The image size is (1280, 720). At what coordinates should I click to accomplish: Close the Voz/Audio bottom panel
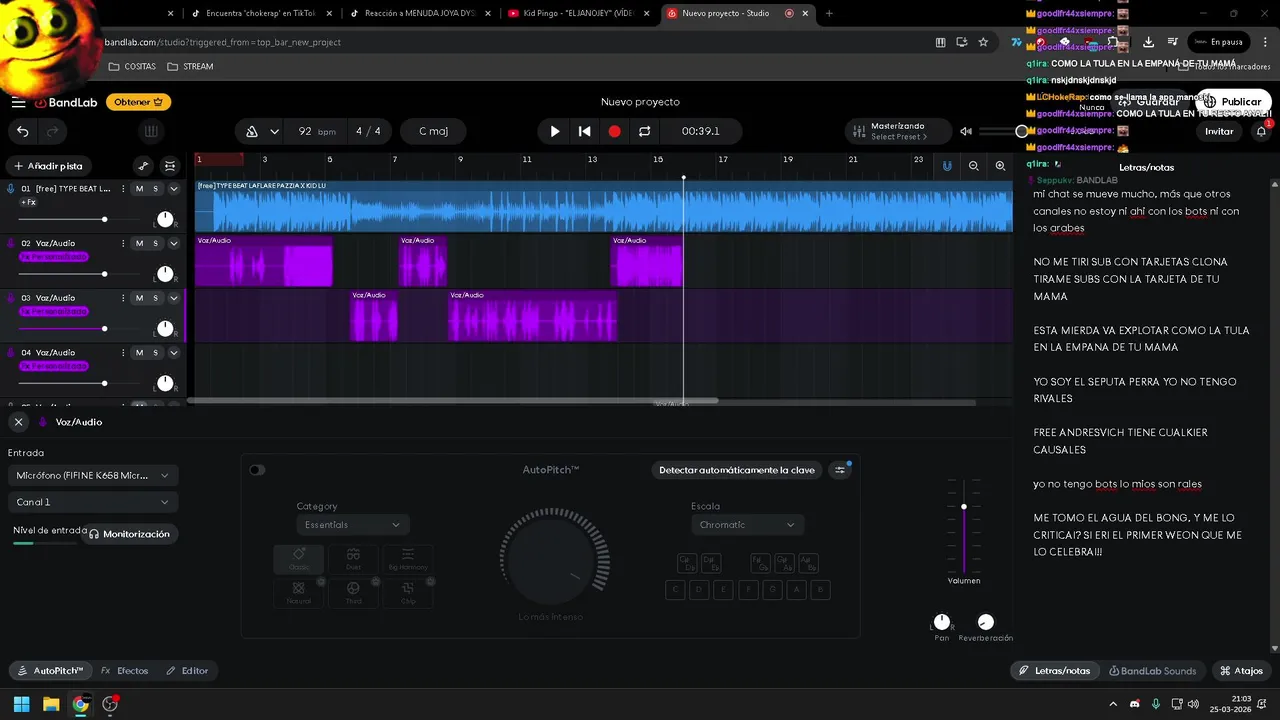[18, 422]
